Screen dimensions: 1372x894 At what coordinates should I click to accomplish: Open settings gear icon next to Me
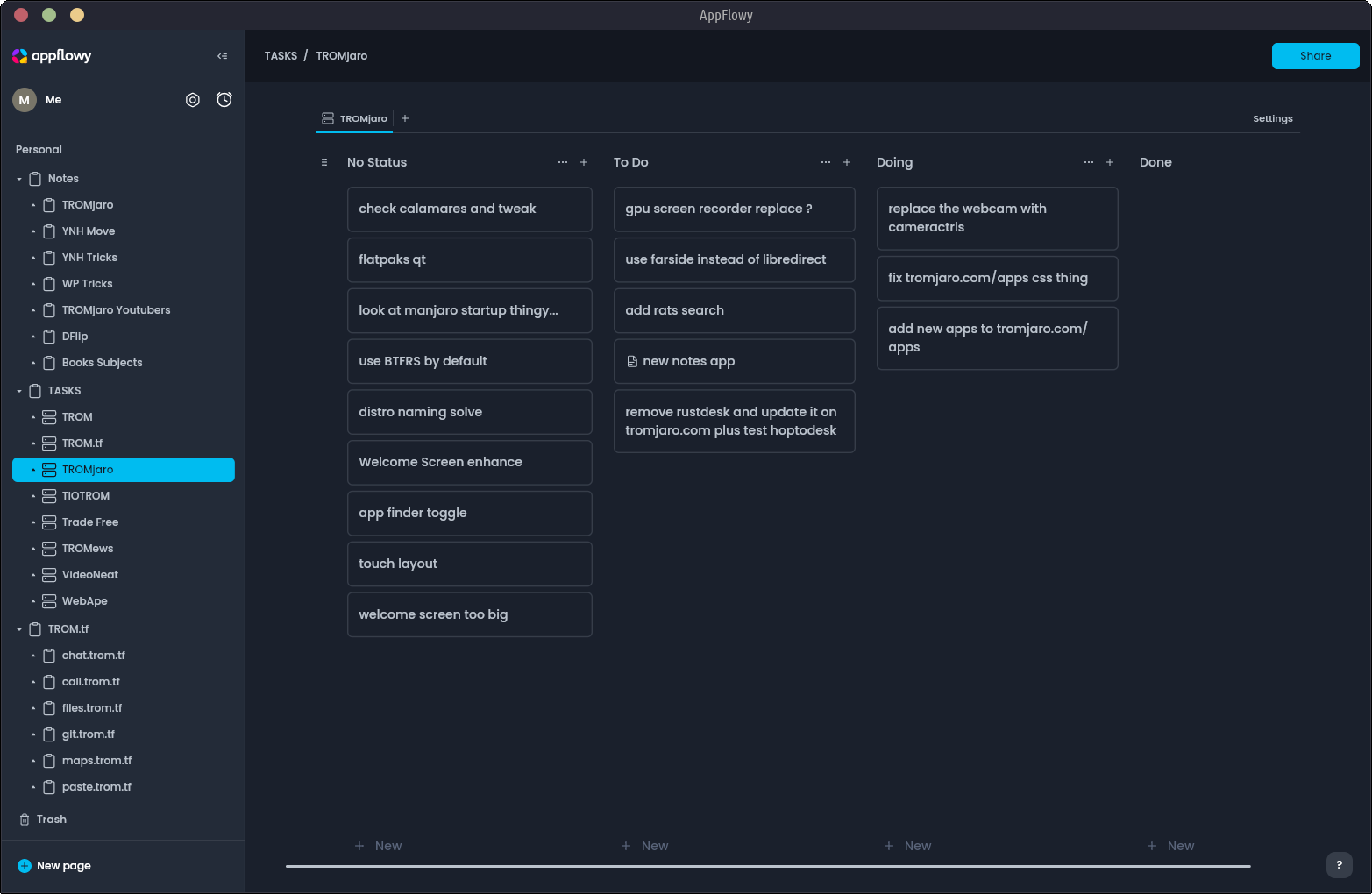coord(193,100)
